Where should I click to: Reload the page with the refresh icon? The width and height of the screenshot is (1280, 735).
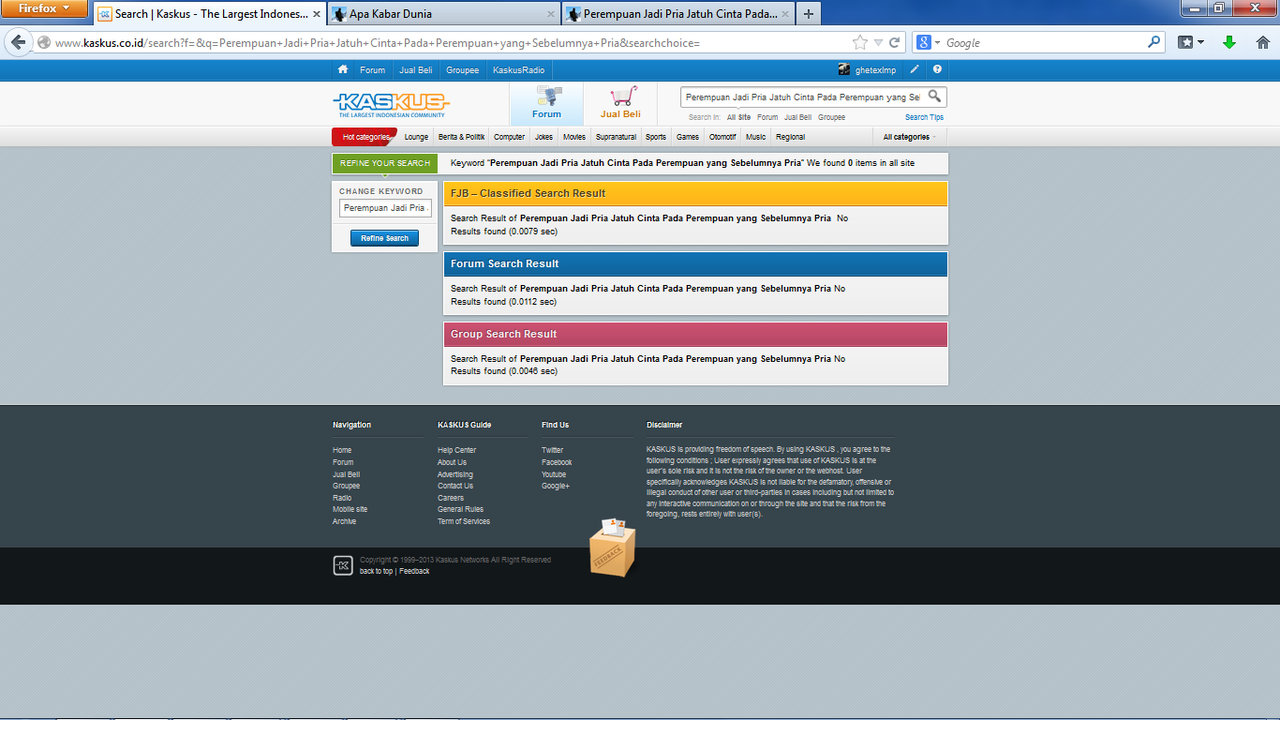point(895,43)
